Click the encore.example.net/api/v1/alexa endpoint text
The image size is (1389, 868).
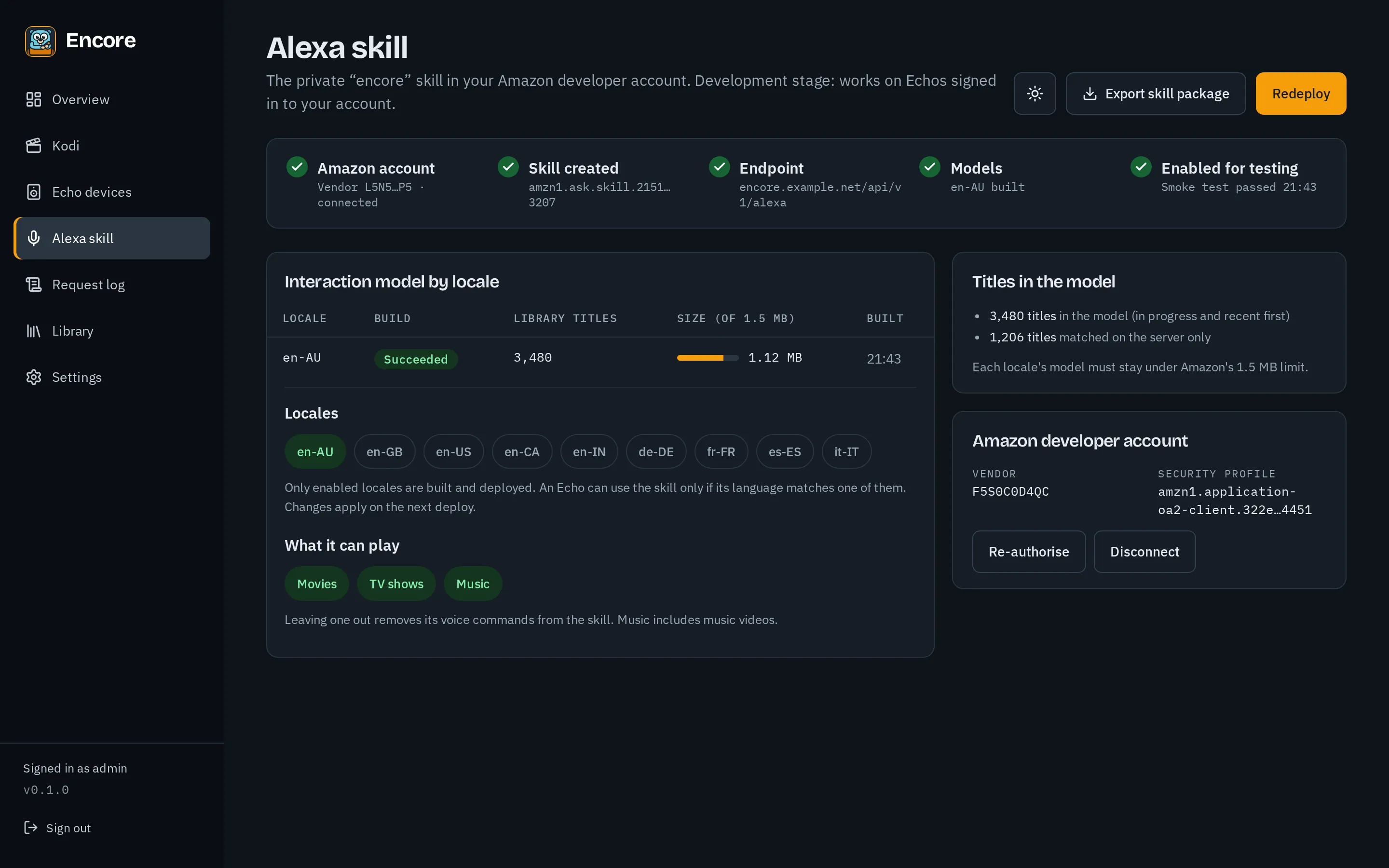click(x=820, y=195)
